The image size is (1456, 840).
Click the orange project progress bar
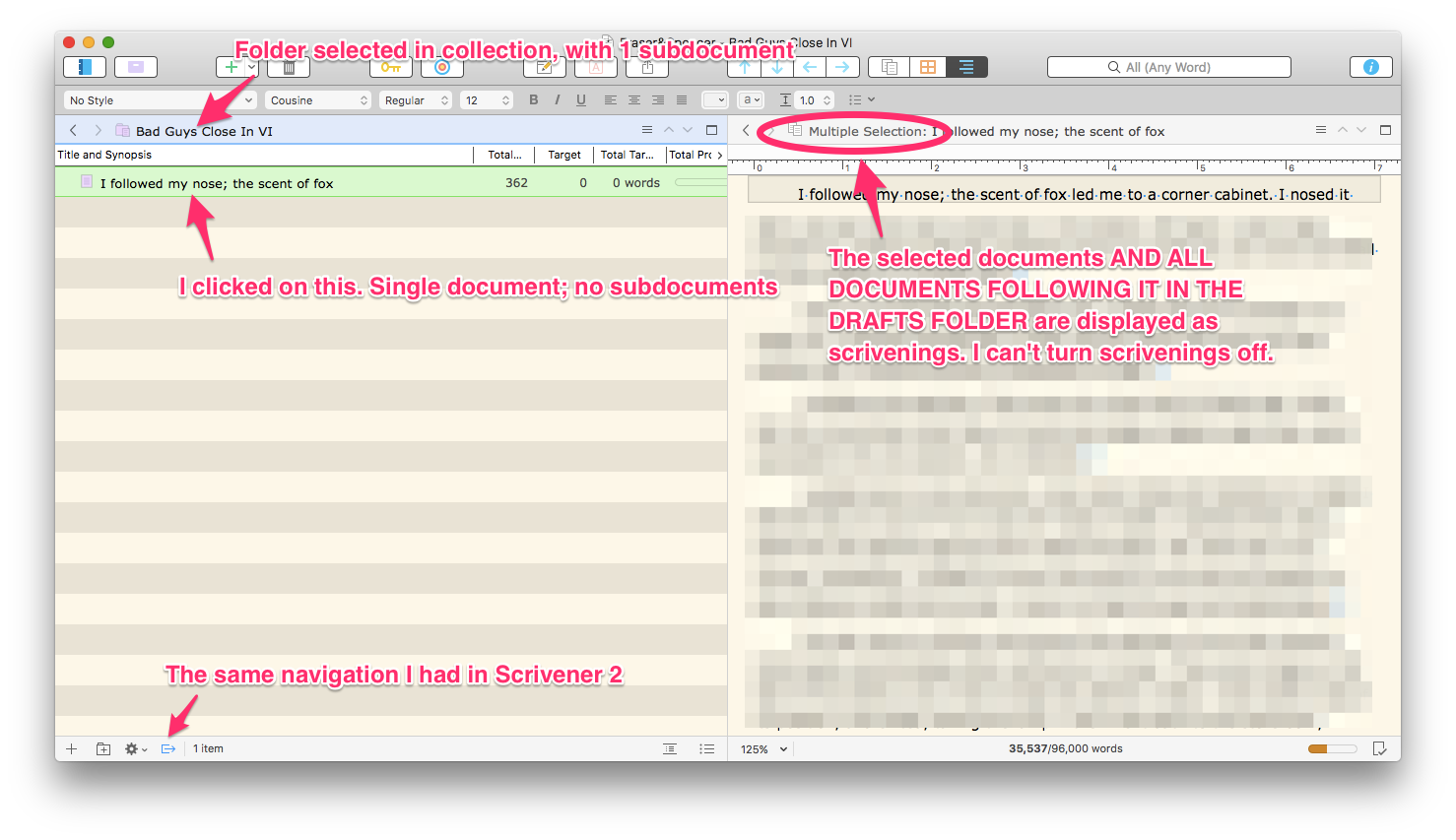coord(1332,748)
